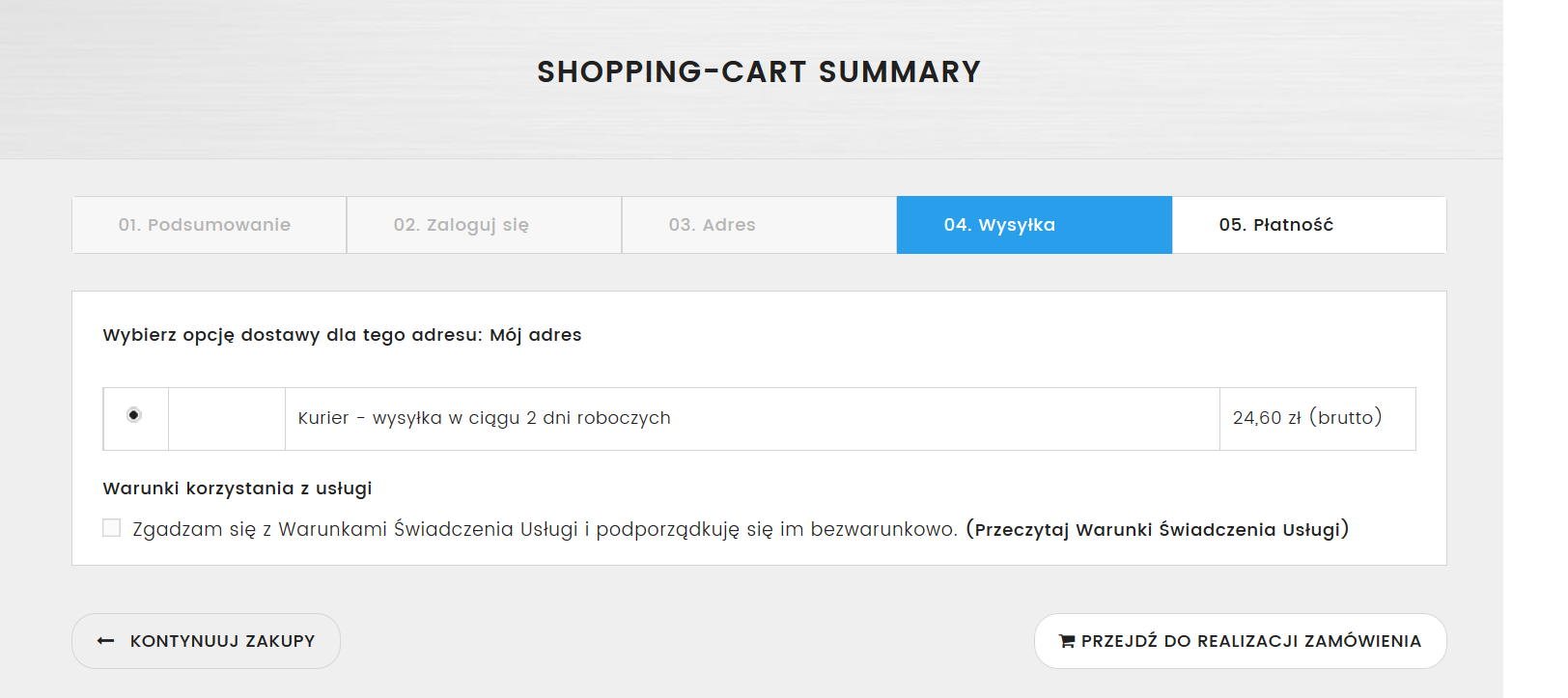Select the Kurier delivery radio button
This screenshot has height=698, width=1568.
pos(134,415)
